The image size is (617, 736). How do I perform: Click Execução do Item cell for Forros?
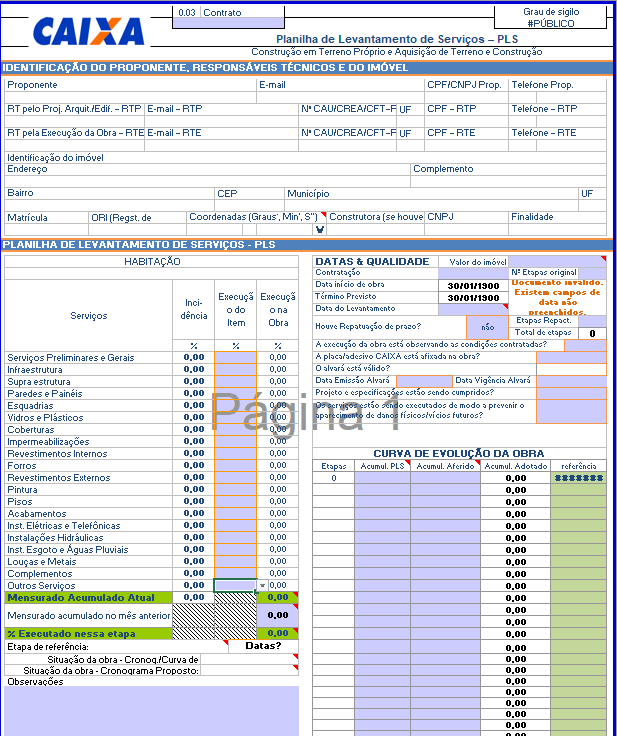pyautogui.click(x=235, y=465)
